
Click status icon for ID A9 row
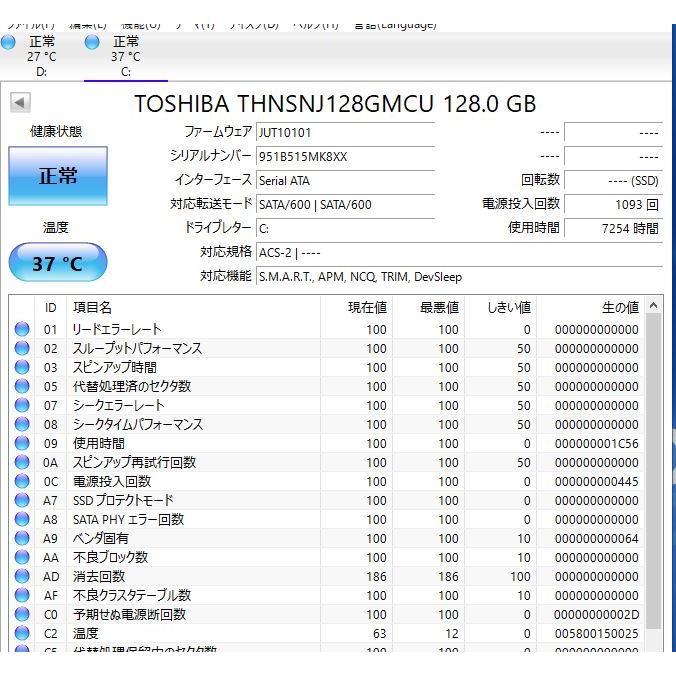coord(22,538)
